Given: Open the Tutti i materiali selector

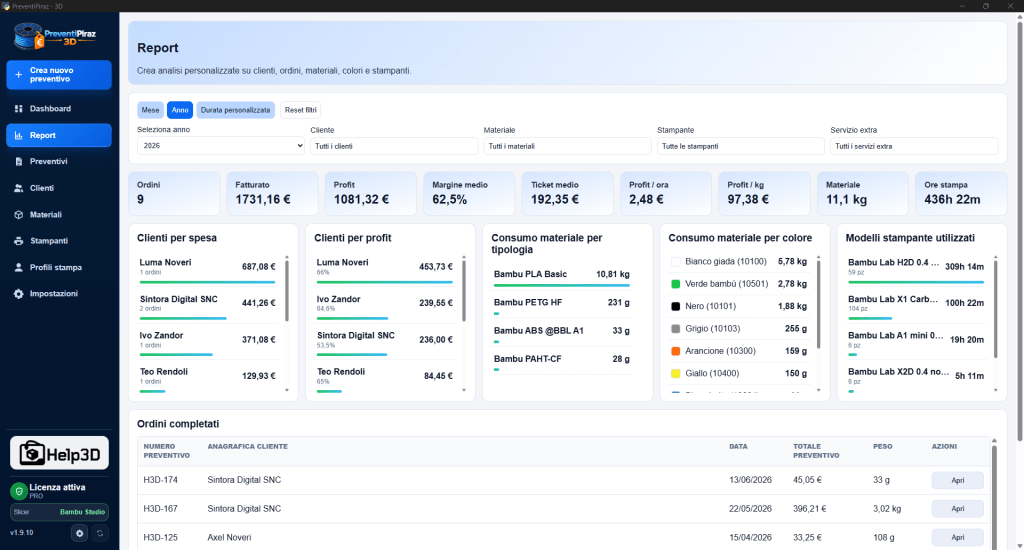Looking at the screenshot, I should (x=568, y=146).
